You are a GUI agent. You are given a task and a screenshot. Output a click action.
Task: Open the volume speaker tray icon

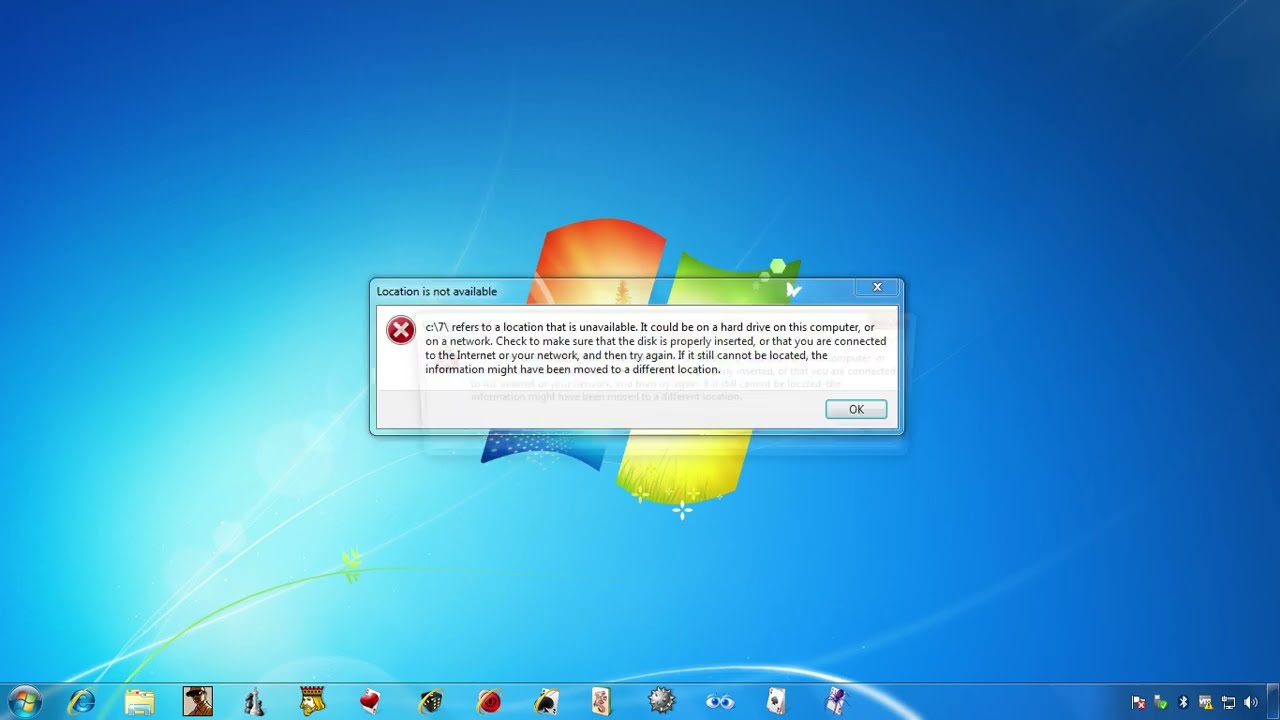[1251, 703]
